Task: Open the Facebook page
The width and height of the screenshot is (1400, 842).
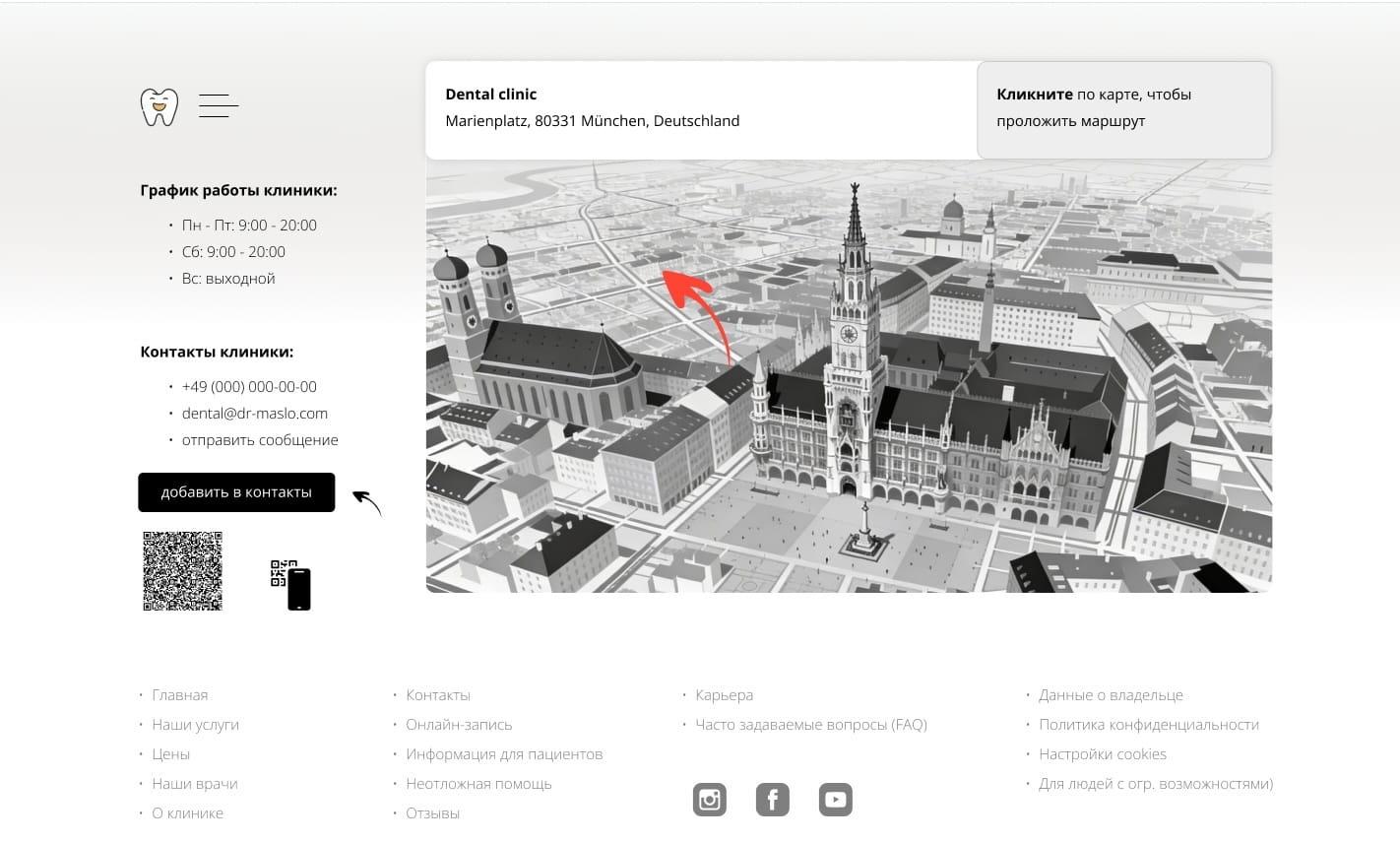Action: click(x=772, y=800)
